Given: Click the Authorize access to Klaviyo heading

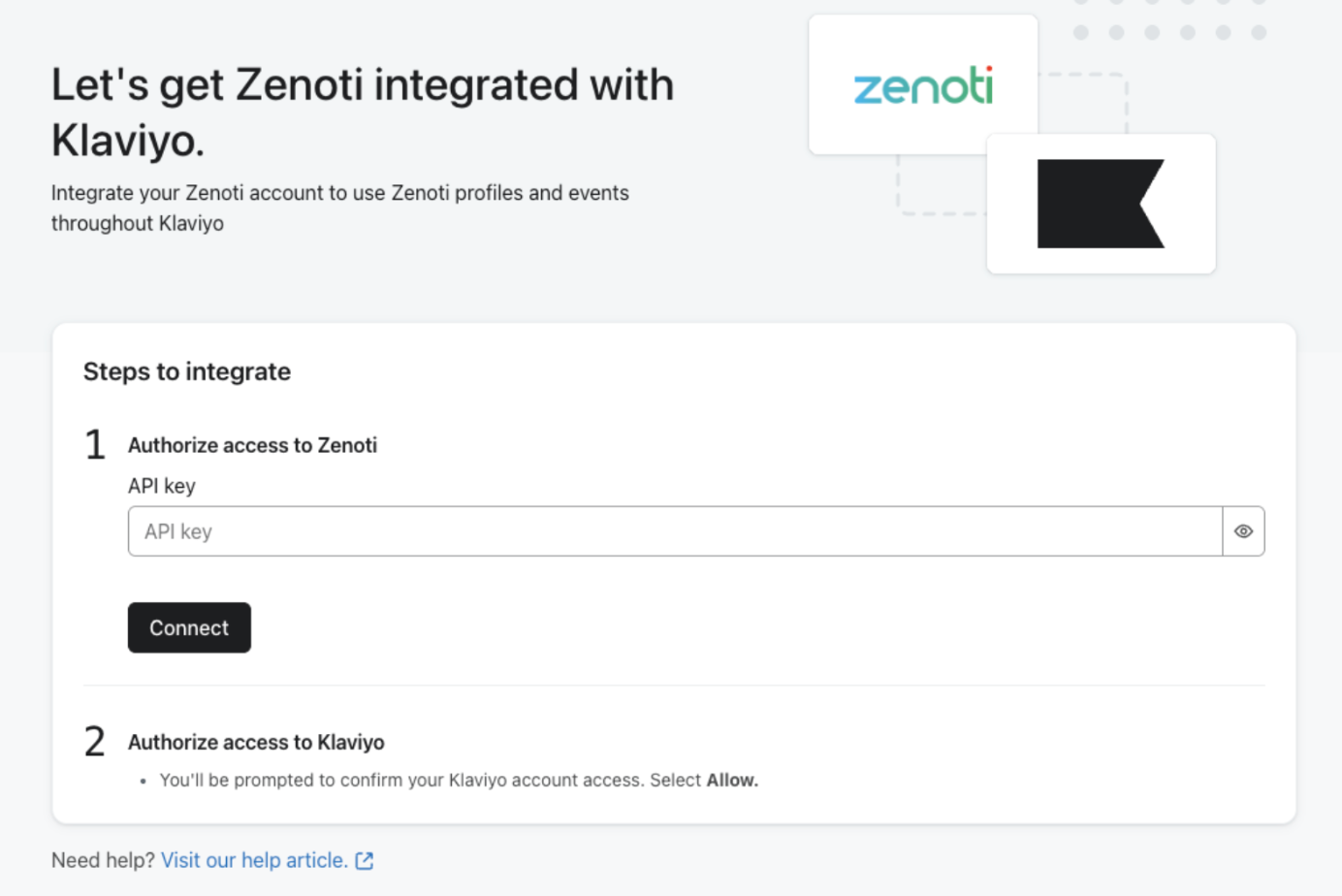Looking at the screenshot, I should tap(256, 742).
